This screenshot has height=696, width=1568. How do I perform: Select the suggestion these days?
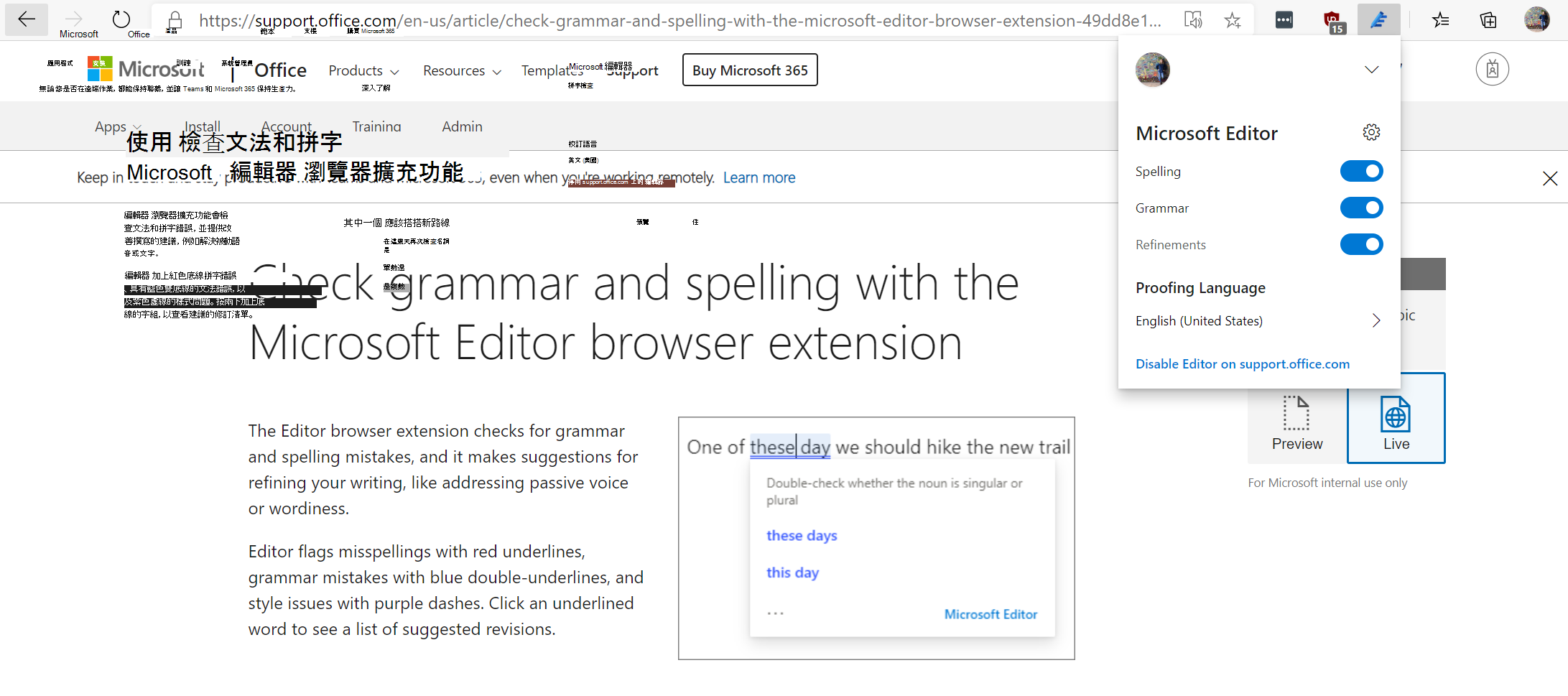coord(801,535)
